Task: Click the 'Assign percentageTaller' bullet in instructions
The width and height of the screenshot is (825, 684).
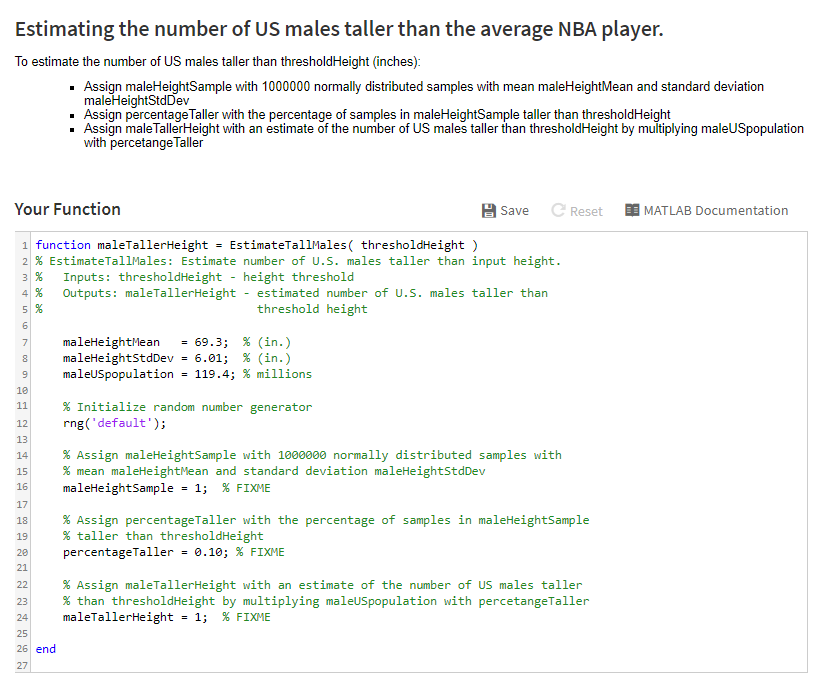Action: 377,115
